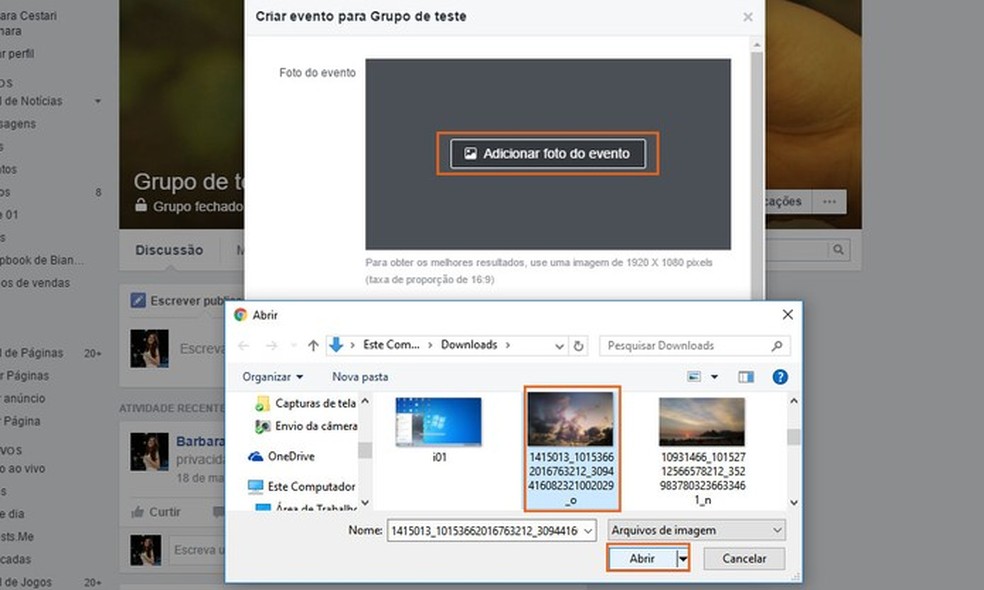
Task: Click Downloads in the breadcrumb path
Action: pos(469,345)
